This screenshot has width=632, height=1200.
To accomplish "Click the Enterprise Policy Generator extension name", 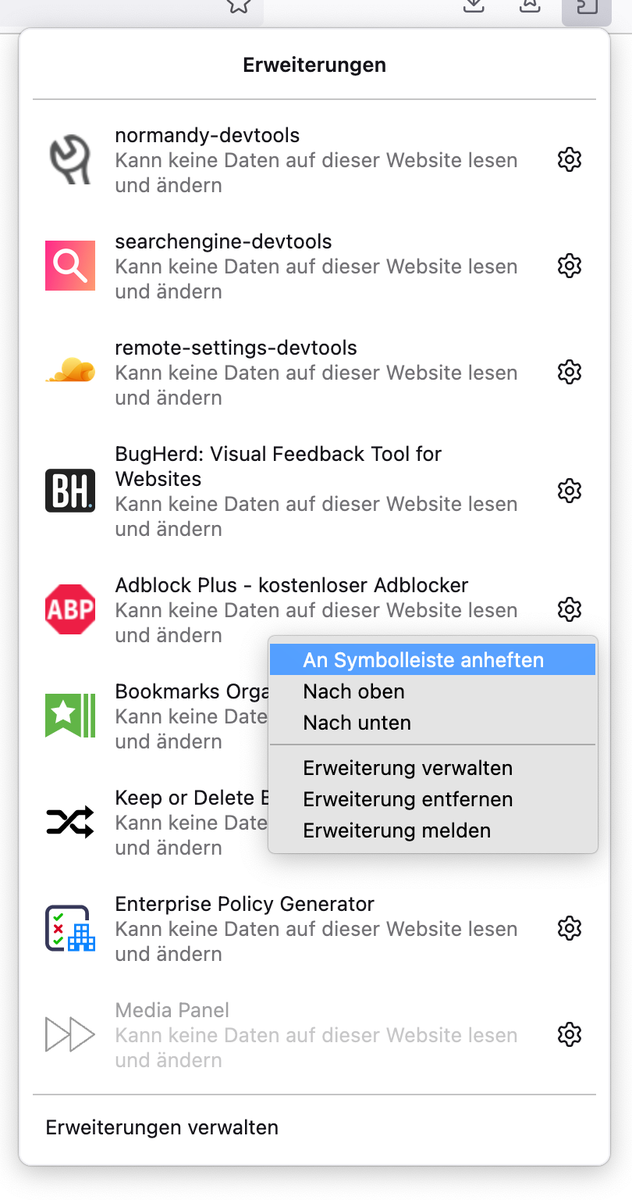I will pyautogui.click(x=244, y=904).
